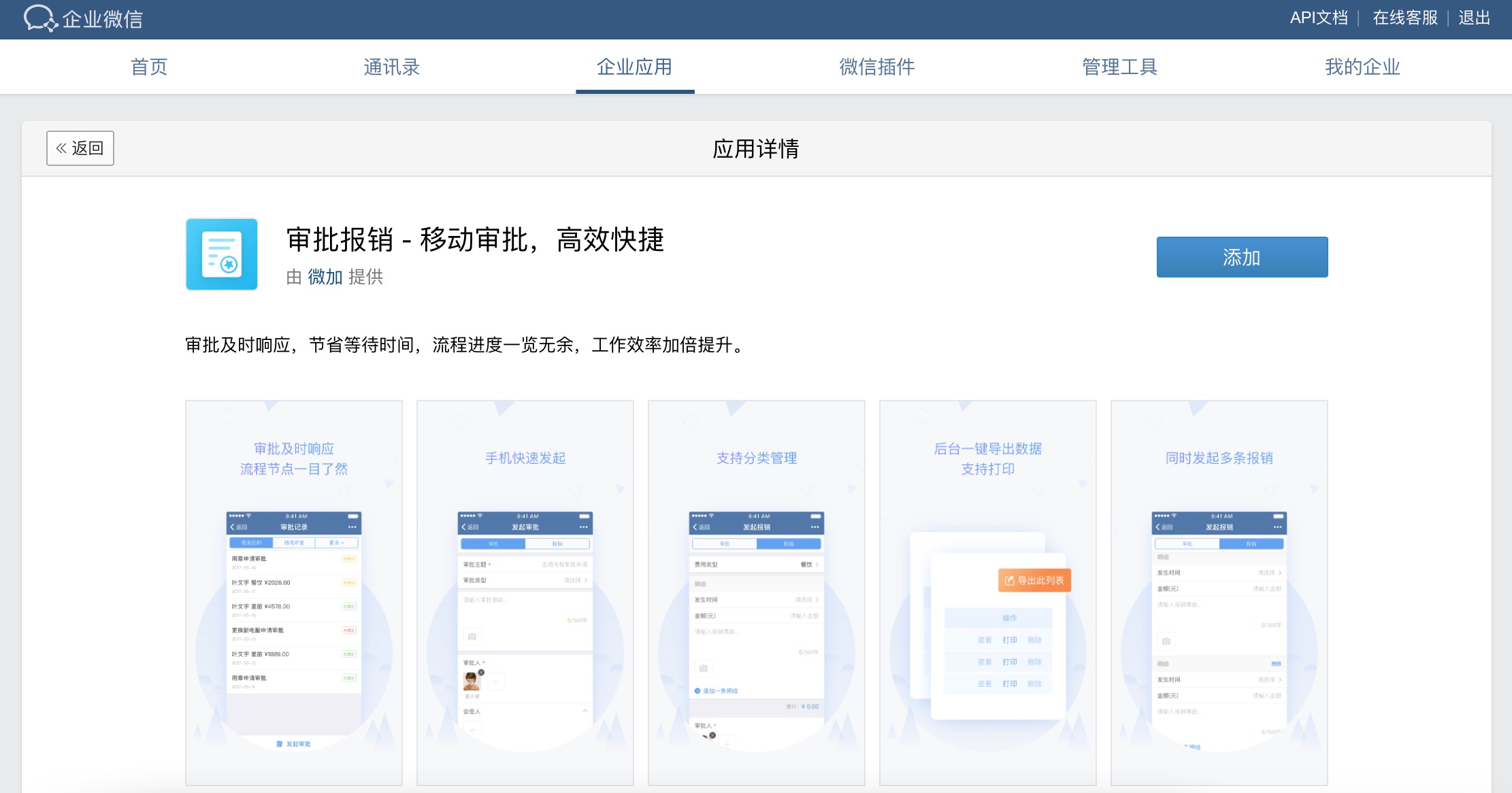This screenshot has width=1512, height=793.
Task: Click 退出 to log out
Action: [x=1475, y=18]
